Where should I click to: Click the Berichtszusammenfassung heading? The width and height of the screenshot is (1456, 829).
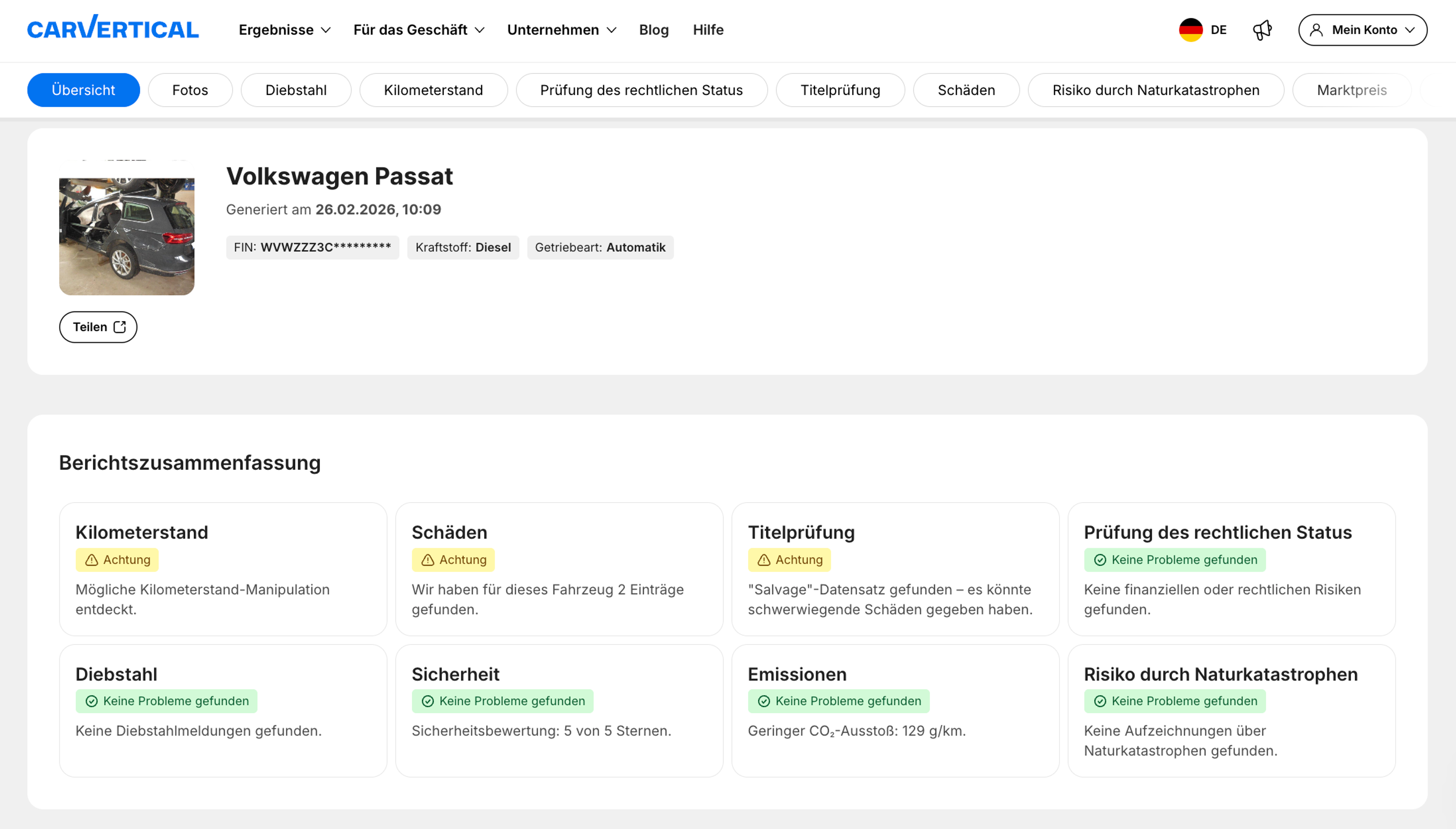(190, 463)
